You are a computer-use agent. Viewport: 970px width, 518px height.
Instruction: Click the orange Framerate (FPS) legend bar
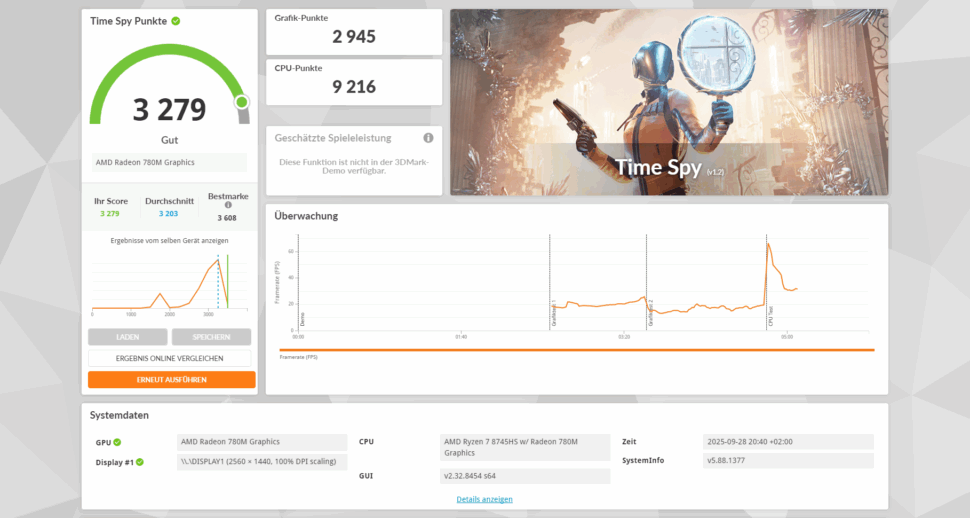pyautogui.click(x=577, y=350)
